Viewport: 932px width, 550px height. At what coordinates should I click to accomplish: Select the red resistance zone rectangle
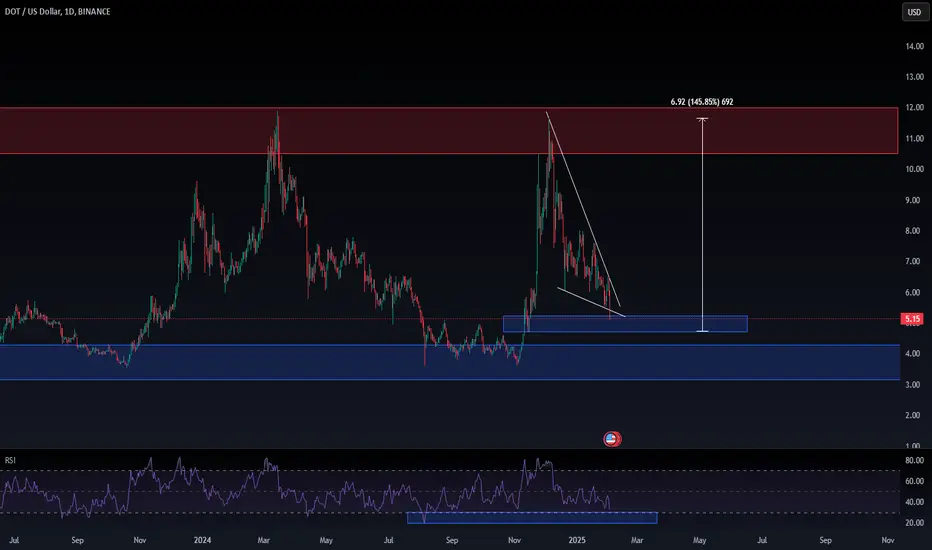[x=449, y=131]
